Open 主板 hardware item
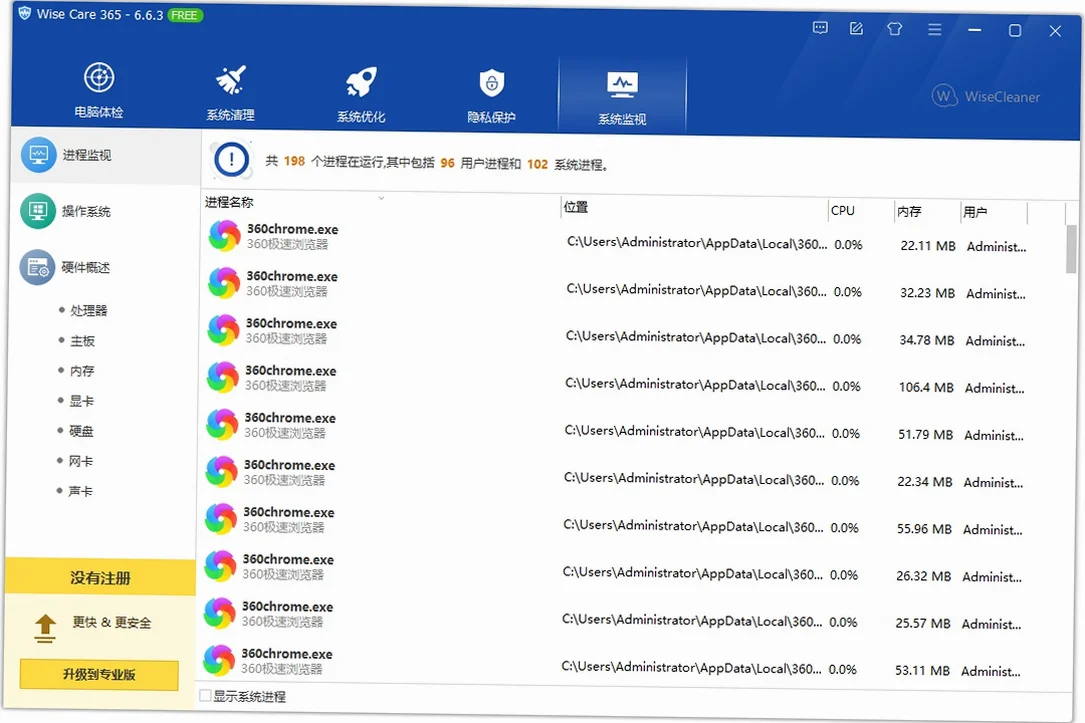 coord(82,340)
